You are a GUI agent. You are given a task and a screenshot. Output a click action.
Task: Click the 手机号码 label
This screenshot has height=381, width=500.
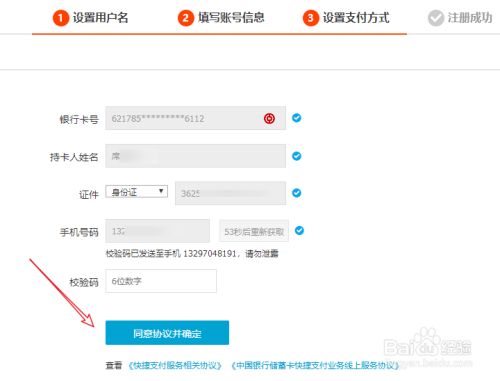(x=79, y=232)
